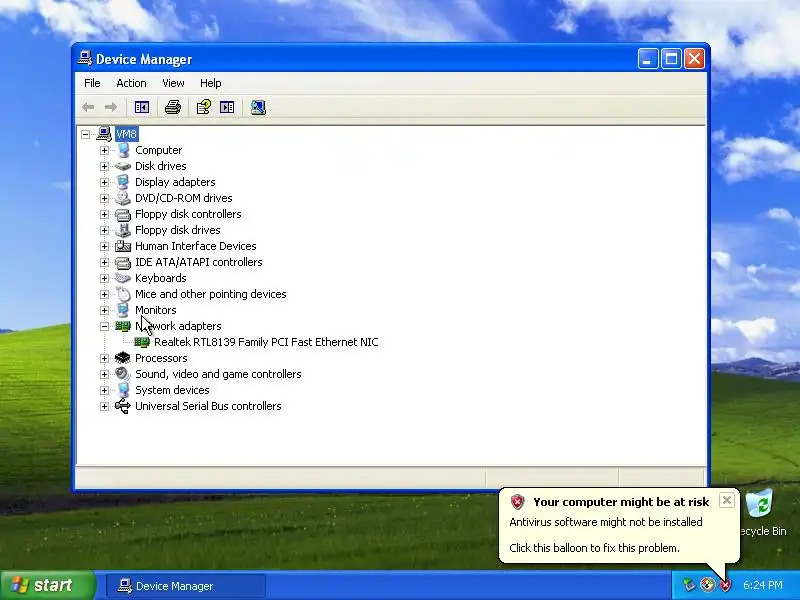
Task: Open the Help menu
Action: pyautogui.click(x=210, y=83)
